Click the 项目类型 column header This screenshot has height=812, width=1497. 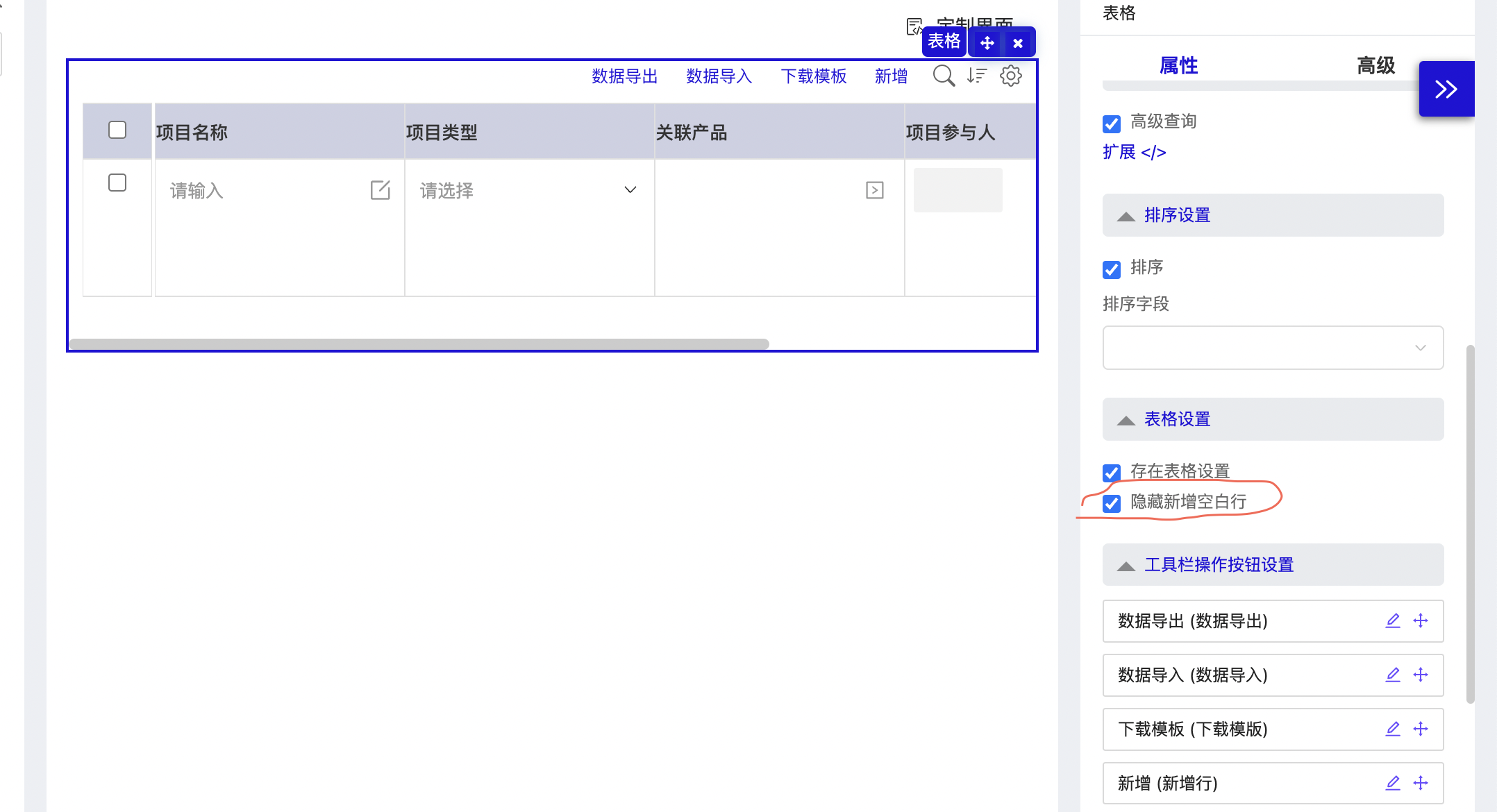click(529, 132)
